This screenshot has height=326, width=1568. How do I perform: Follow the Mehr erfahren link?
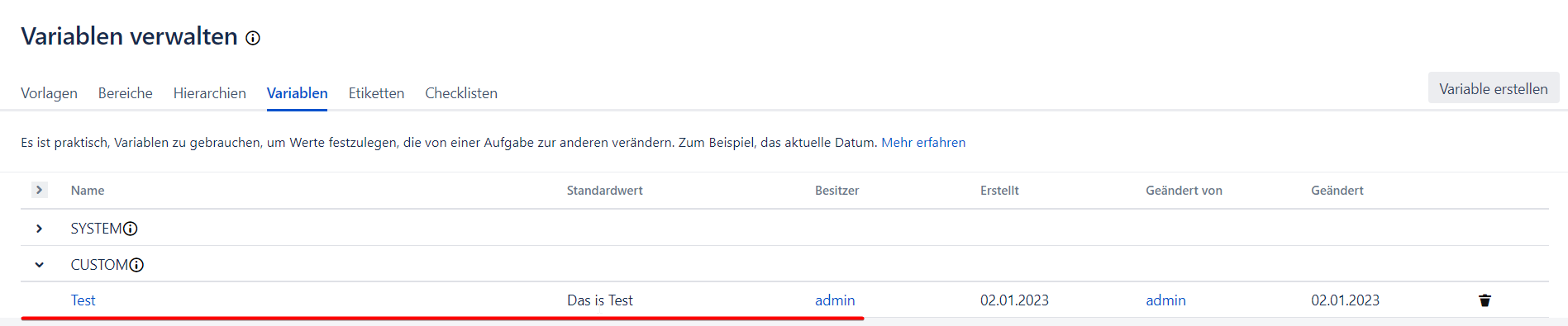923,142
